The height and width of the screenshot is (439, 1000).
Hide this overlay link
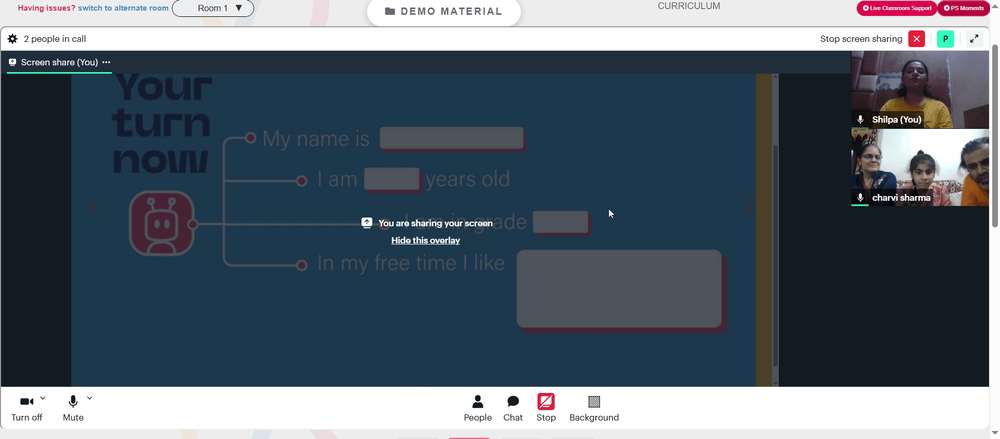(x=425, y=241)
